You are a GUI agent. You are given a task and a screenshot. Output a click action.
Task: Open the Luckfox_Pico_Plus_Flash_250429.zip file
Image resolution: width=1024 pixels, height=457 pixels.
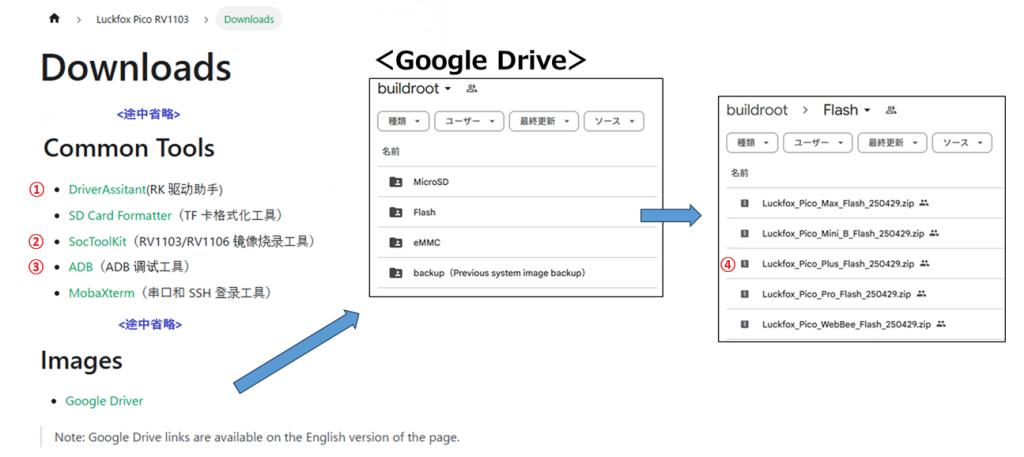(x=838, y=264)
